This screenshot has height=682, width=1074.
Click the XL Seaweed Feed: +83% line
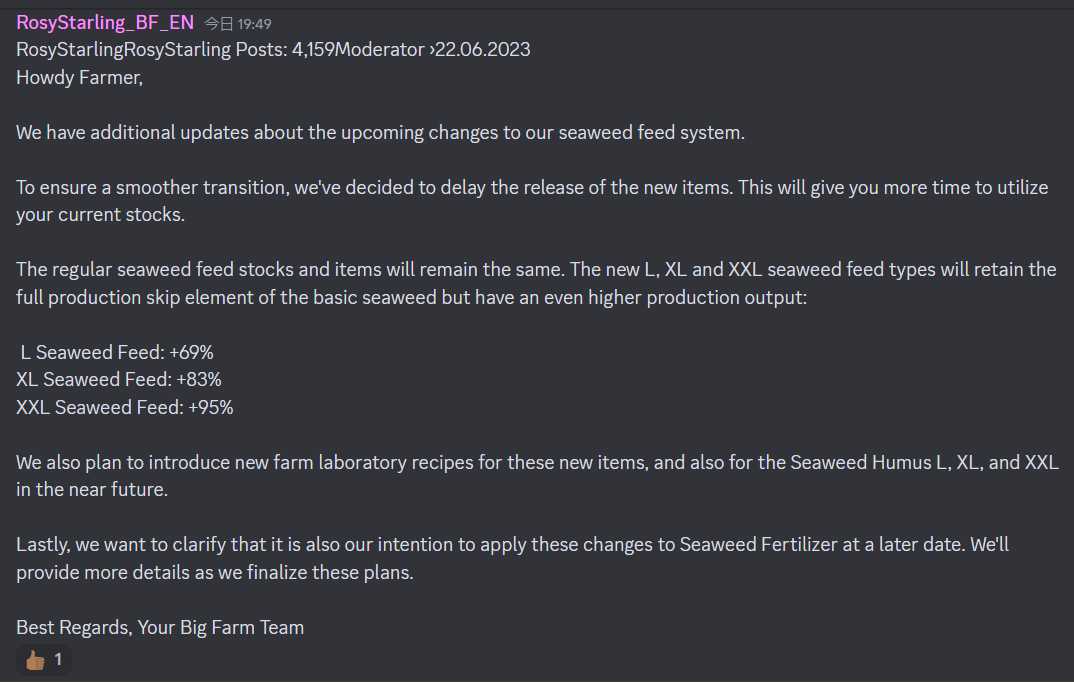point(119,379)
